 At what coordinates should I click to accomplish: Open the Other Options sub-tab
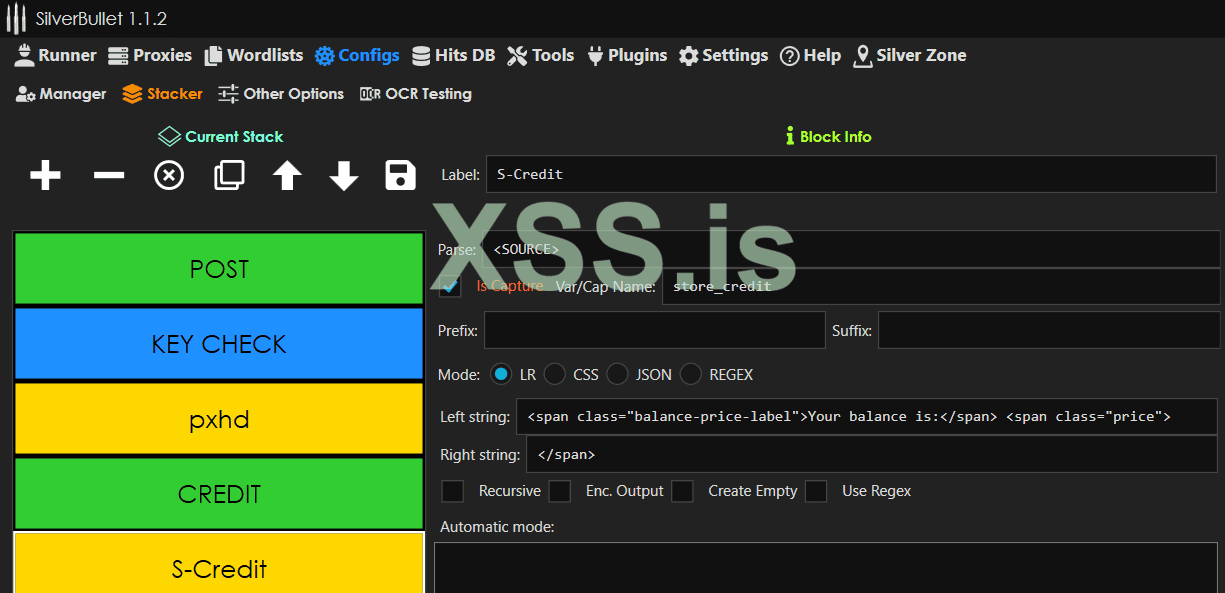pyautogui.click(x=281, y=94)
